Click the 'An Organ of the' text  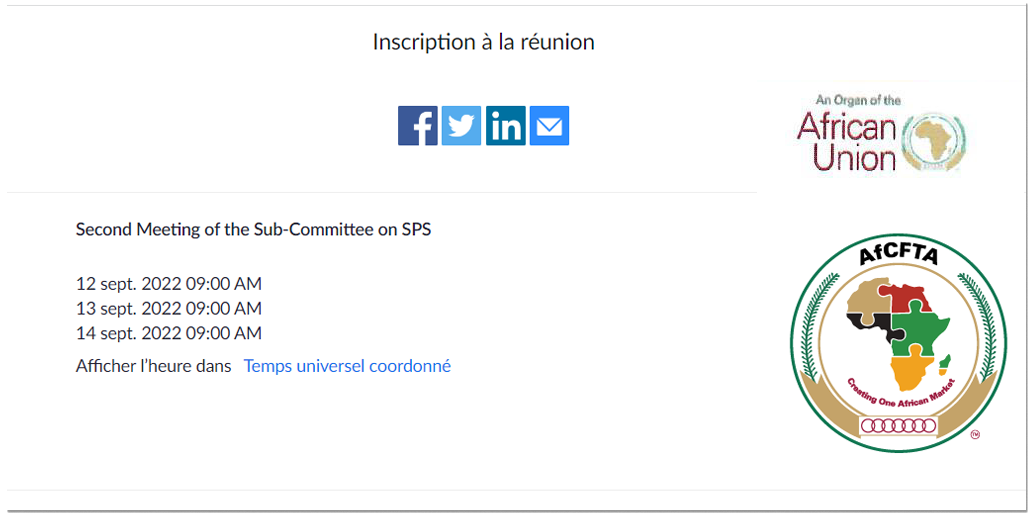pyautogui.click(x=858, y=101)
